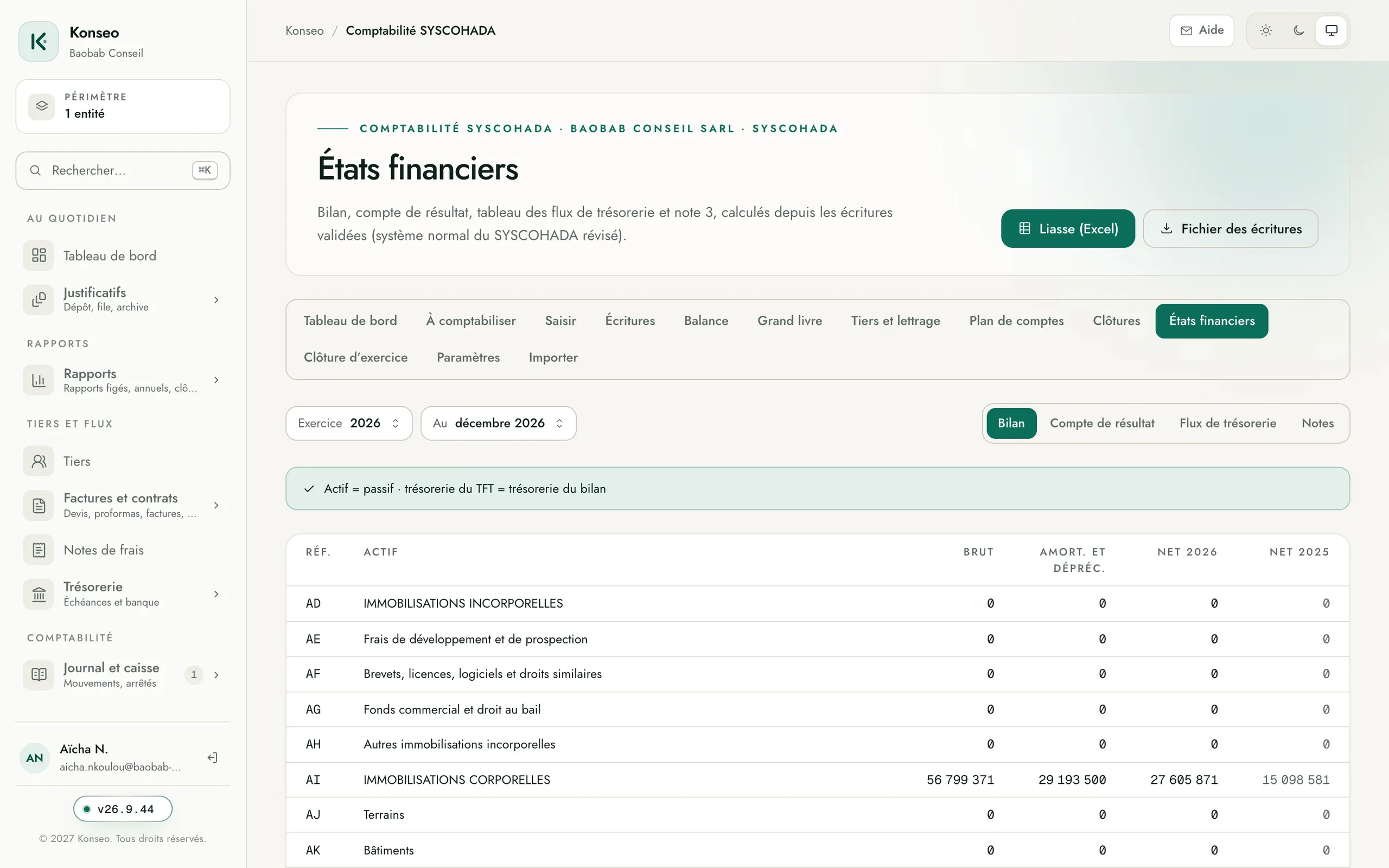
Task: Select the Bilan view
Action: (1011, 424)
